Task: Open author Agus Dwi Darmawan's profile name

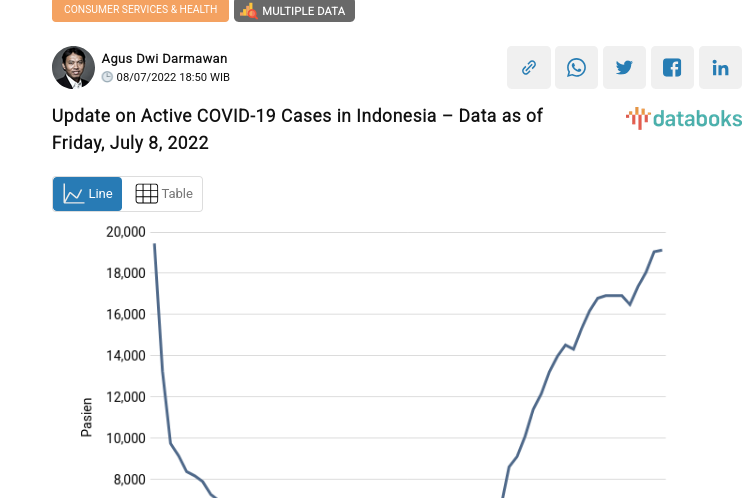Action: 164,58
